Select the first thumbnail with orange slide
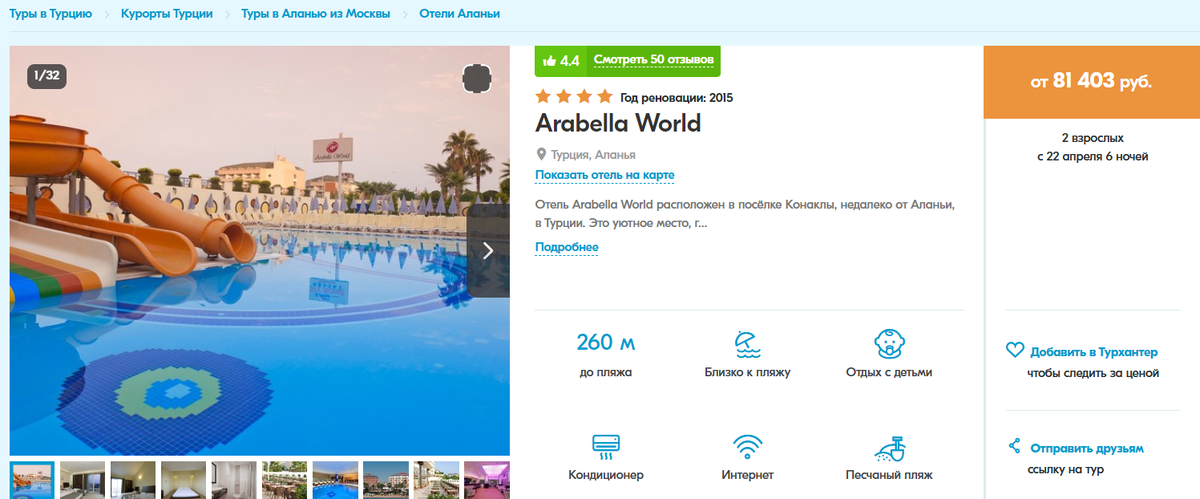The height and width of the screenshot is (499, 1200). click(32, 479)
